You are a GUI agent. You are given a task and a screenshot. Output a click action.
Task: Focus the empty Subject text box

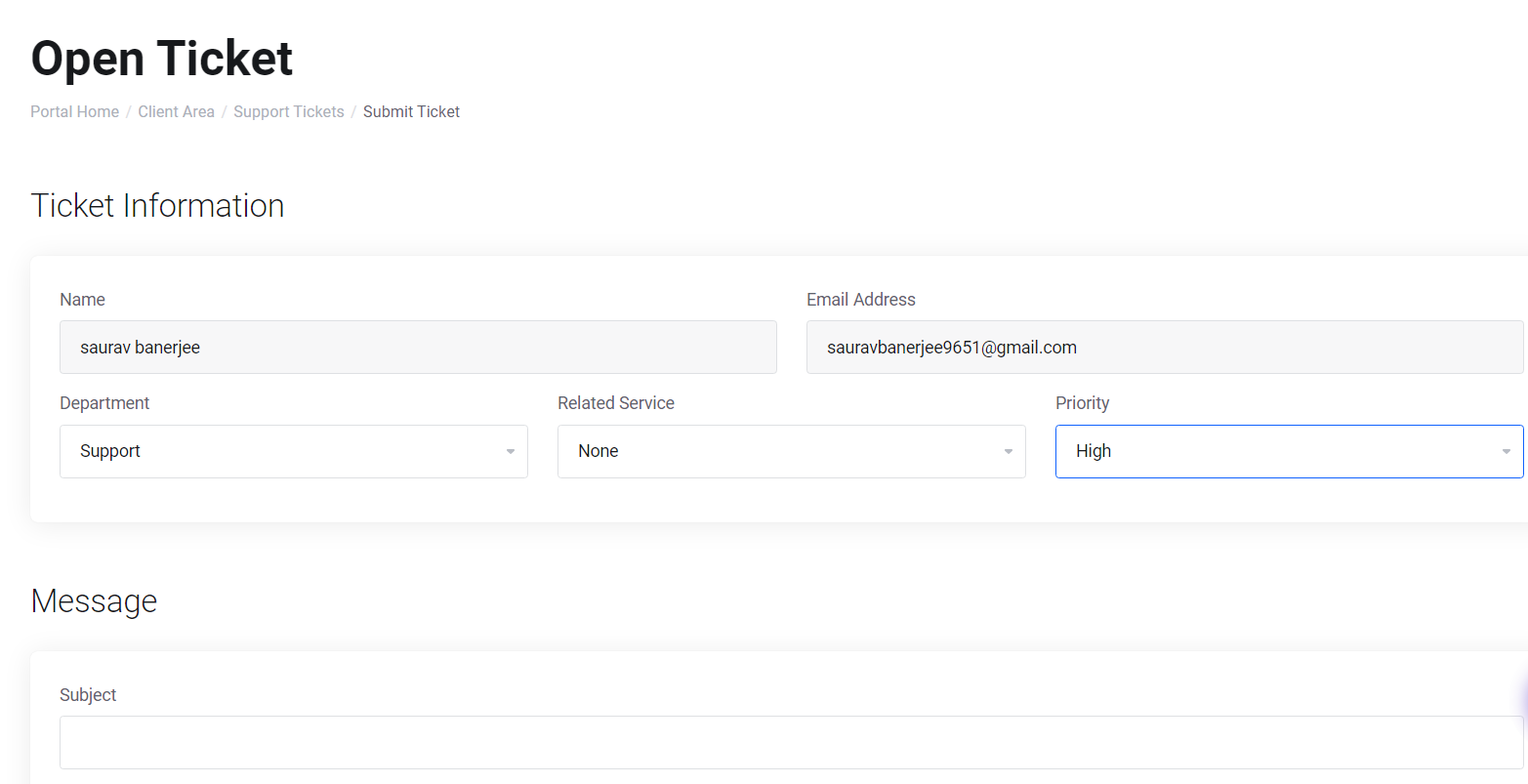coord(791,742)
